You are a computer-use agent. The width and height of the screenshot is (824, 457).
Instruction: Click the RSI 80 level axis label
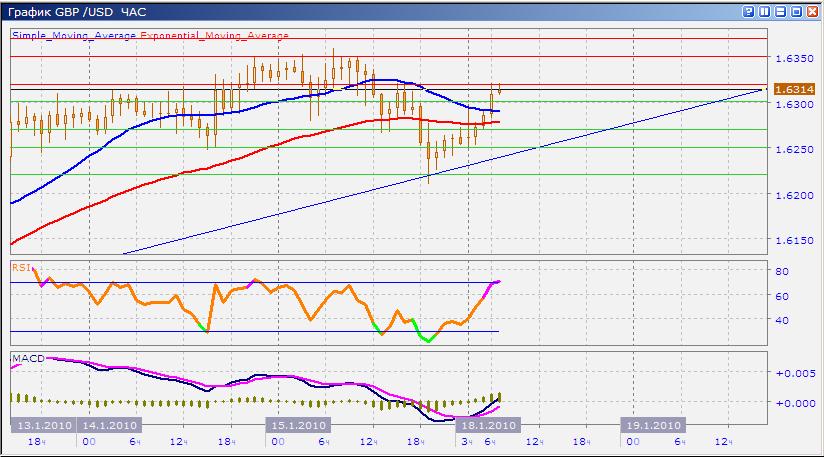pyautogui.click(x=783, y=272)
